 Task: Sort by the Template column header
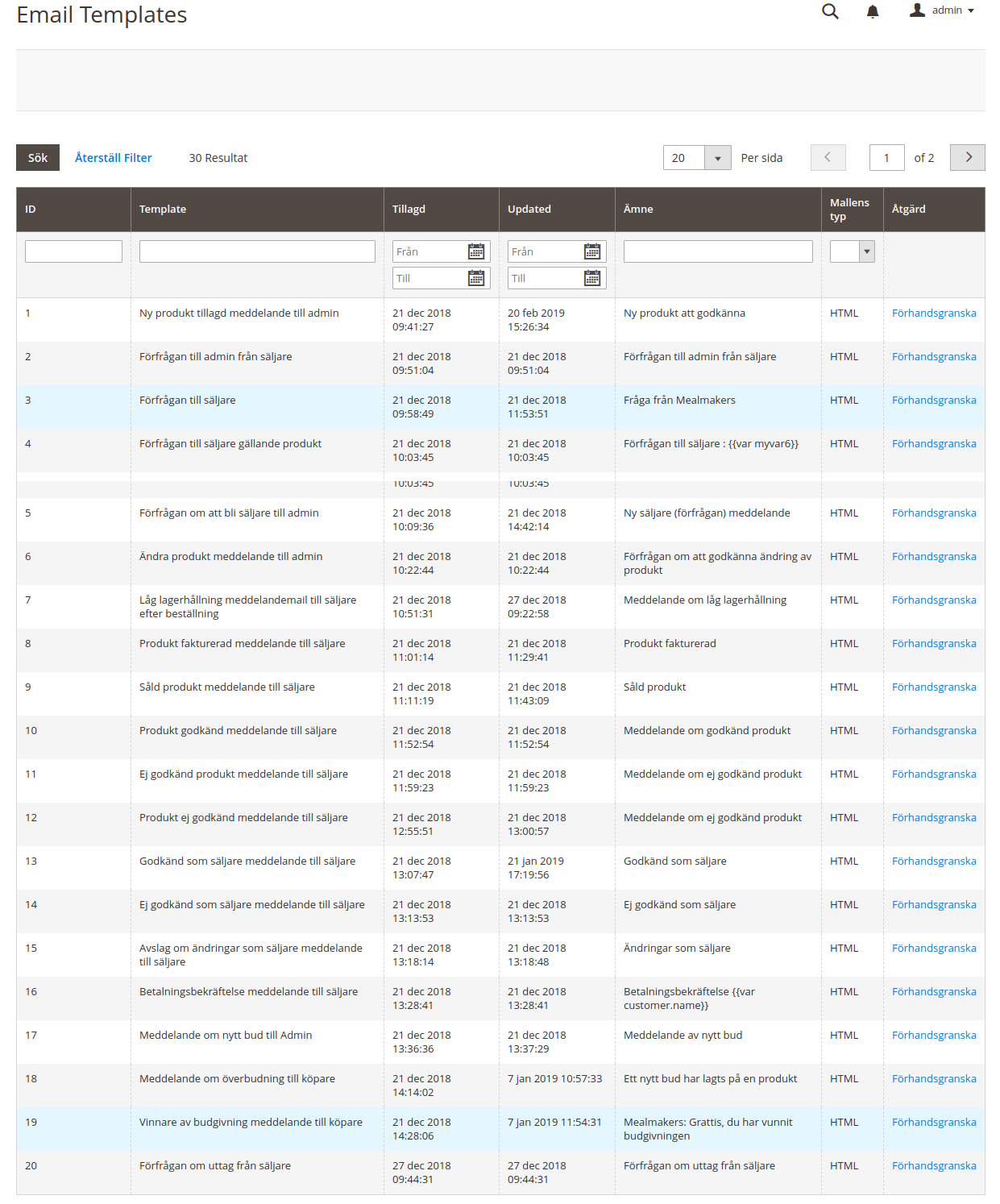(x=163, y=210)
